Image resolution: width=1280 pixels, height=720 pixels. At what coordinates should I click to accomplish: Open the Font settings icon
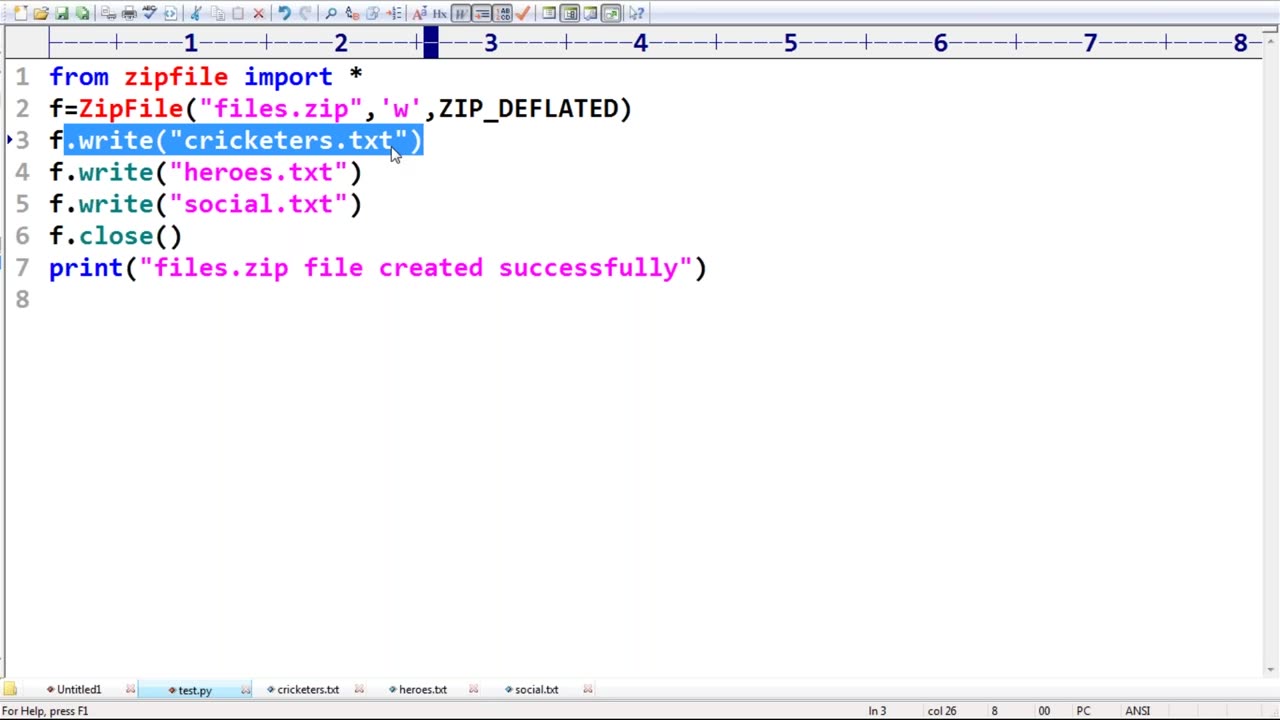419,13
